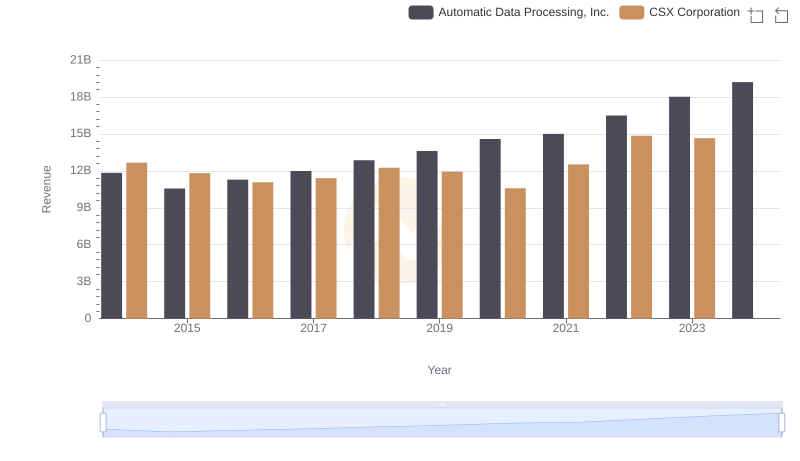Viewport: 800px width, 461px height.
Task: Click the 2023 CSX Corporation bar
Action: point(705,228)
